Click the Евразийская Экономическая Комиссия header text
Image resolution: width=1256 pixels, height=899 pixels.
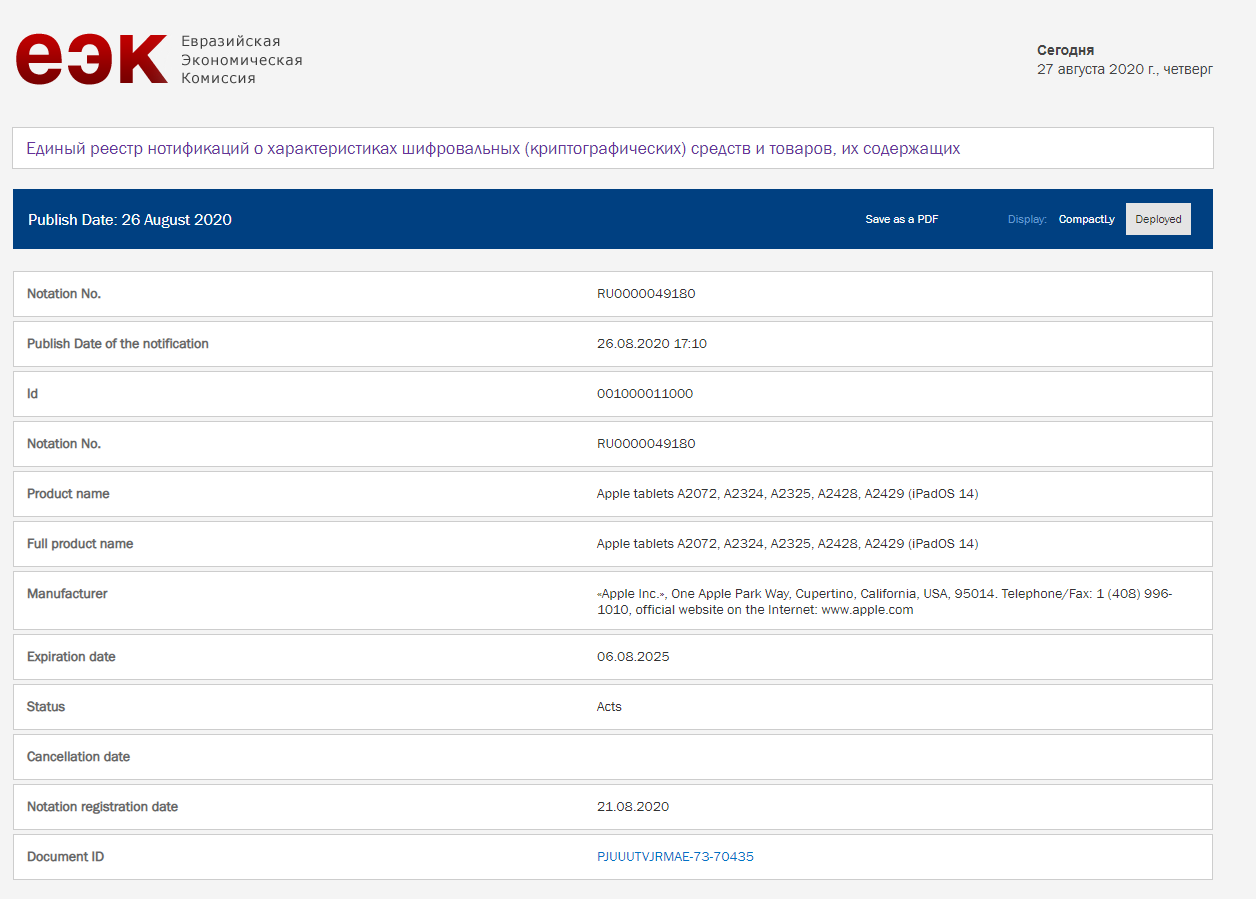(241, 59)
